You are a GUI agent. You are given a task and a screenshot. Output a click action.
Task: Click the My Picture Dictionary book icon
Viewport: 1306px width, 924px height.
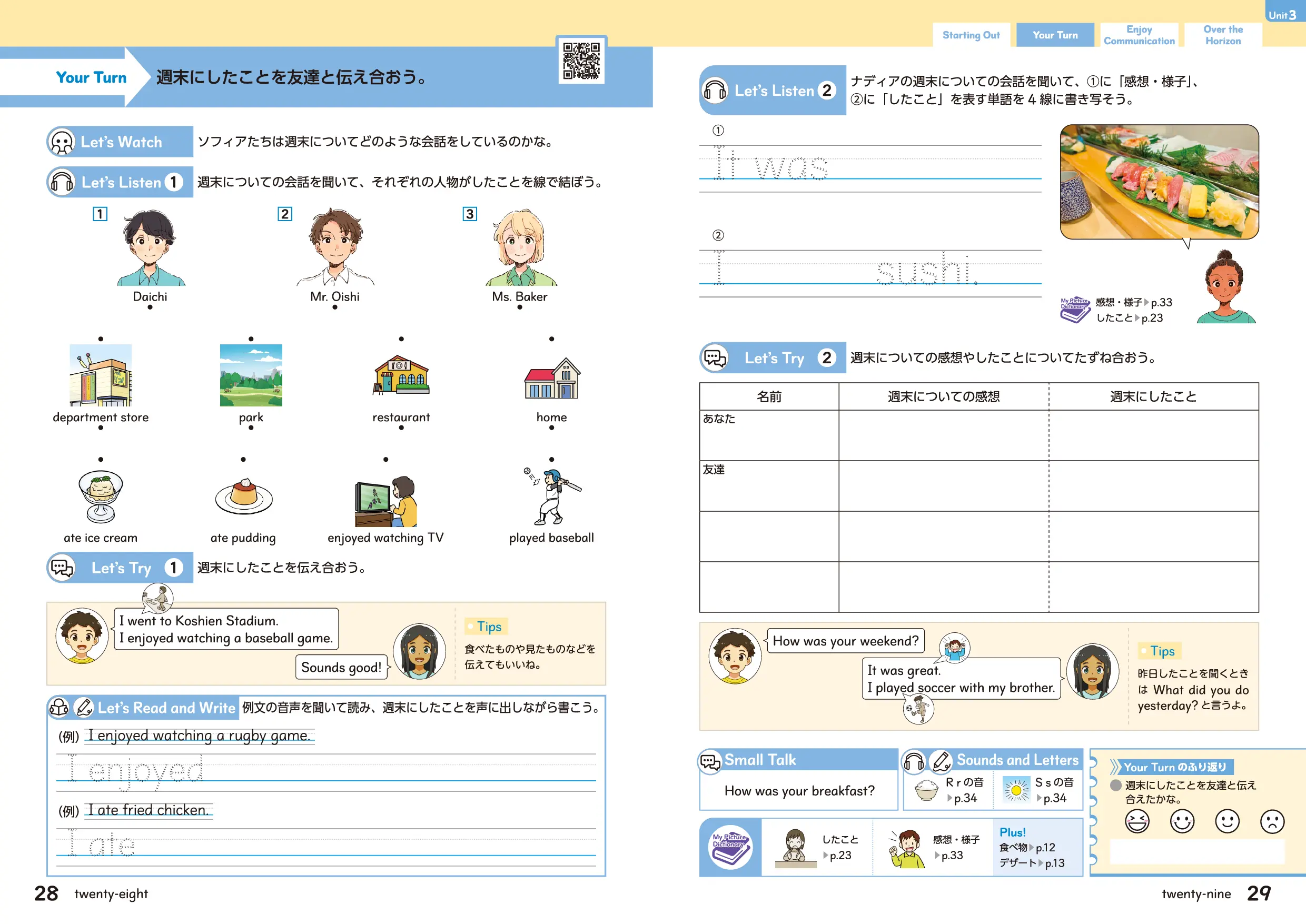[730, 847]
